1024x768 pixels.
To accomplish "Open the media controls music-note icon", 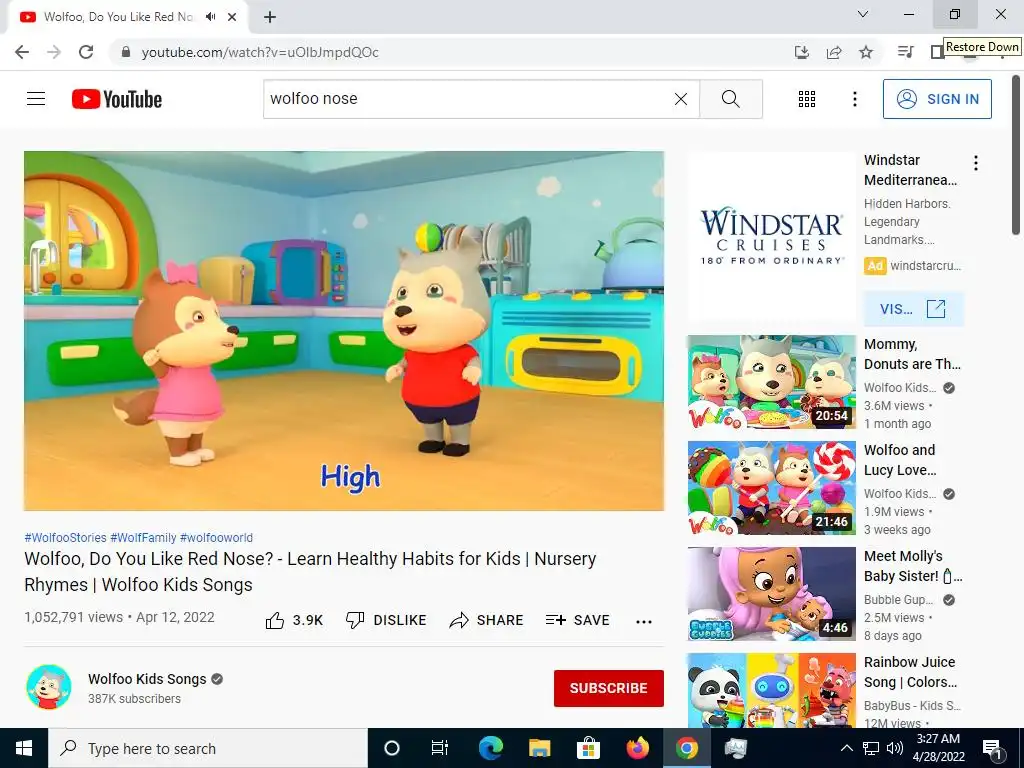I will (x=905, y=52).
